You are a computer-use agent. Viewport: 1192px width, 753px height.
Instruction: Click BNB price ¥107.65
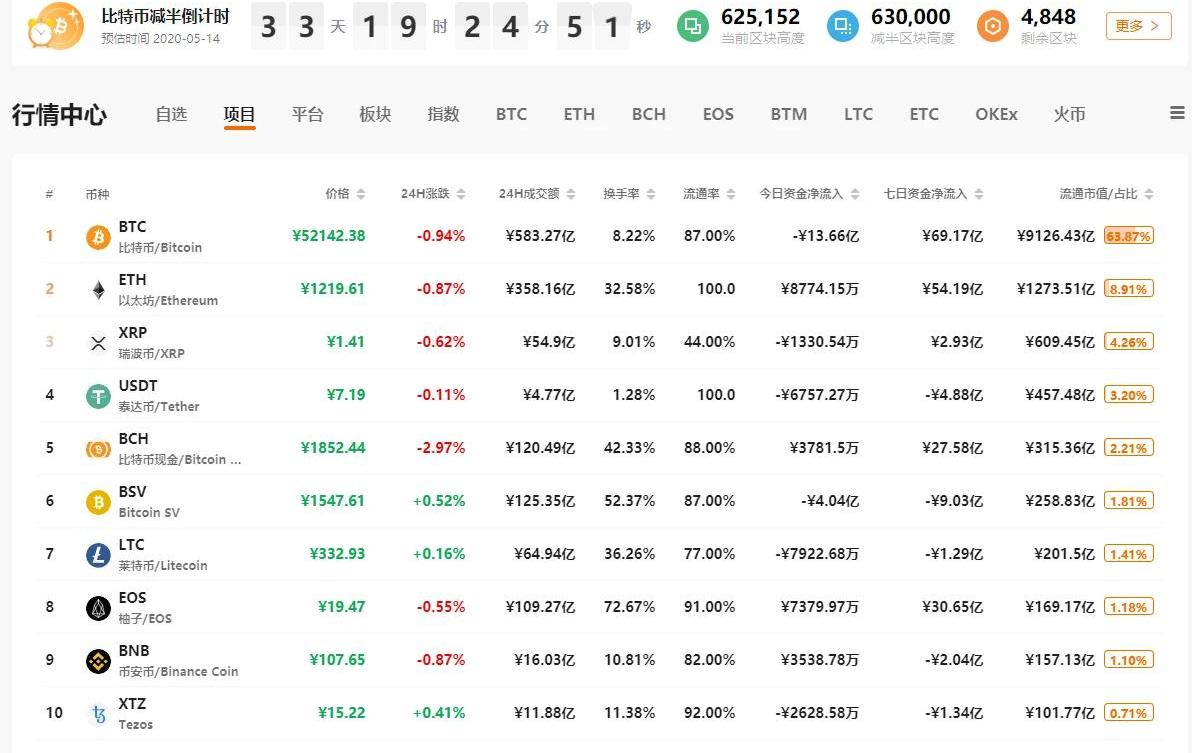(x=337, y=660)
